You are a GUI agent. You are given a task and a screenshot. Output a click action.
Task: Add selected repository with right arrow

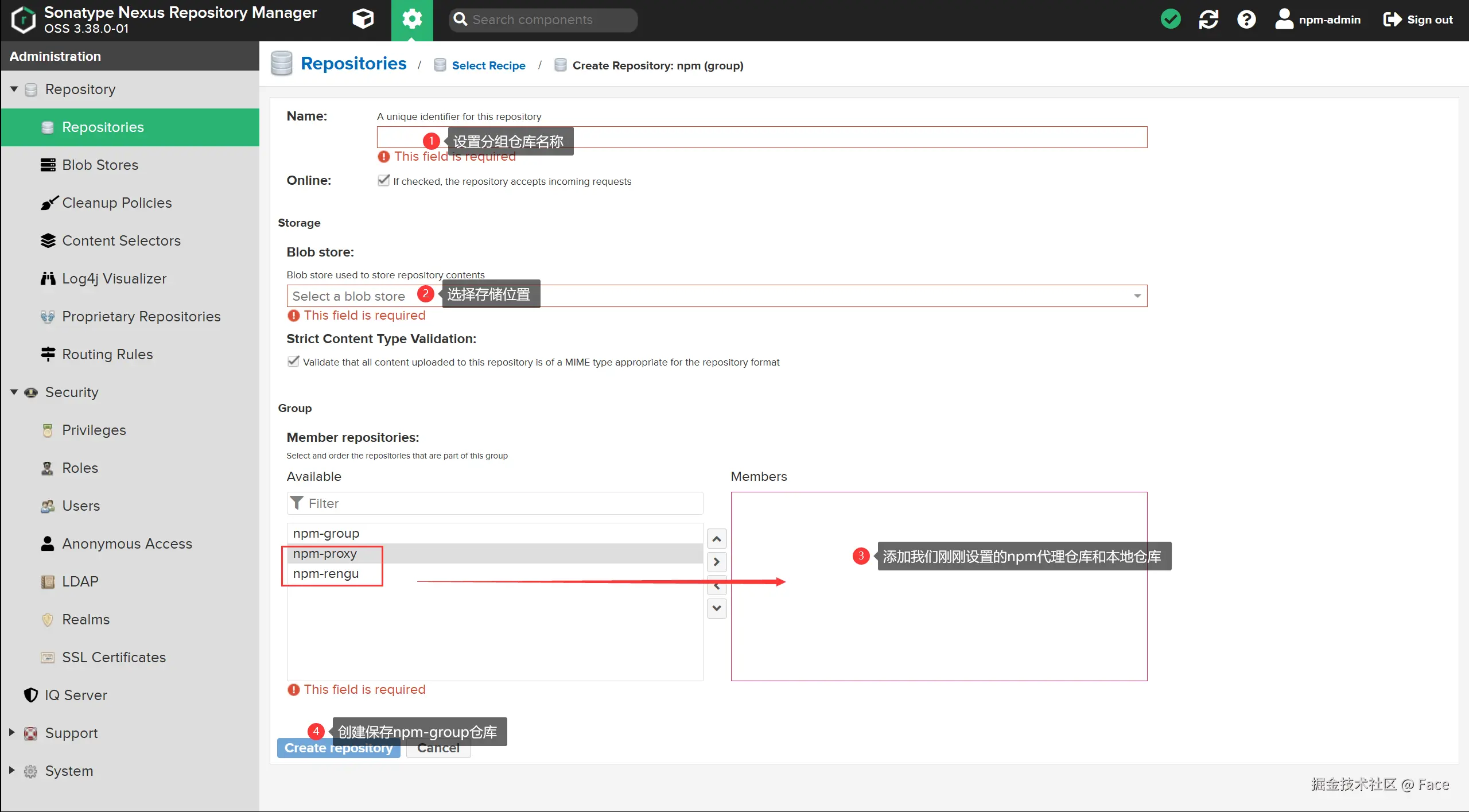tap(717, 562)
